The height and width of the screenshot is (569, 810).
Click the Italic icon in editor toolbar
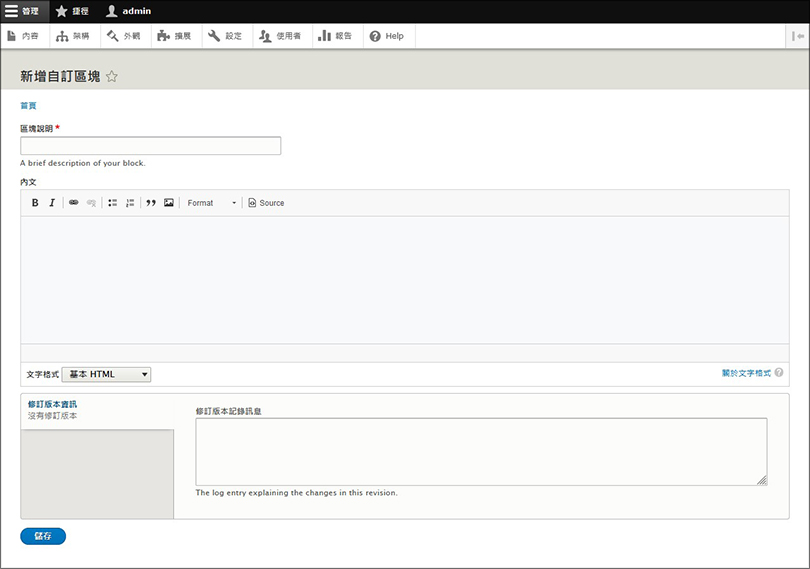click(x=52, y=203)
